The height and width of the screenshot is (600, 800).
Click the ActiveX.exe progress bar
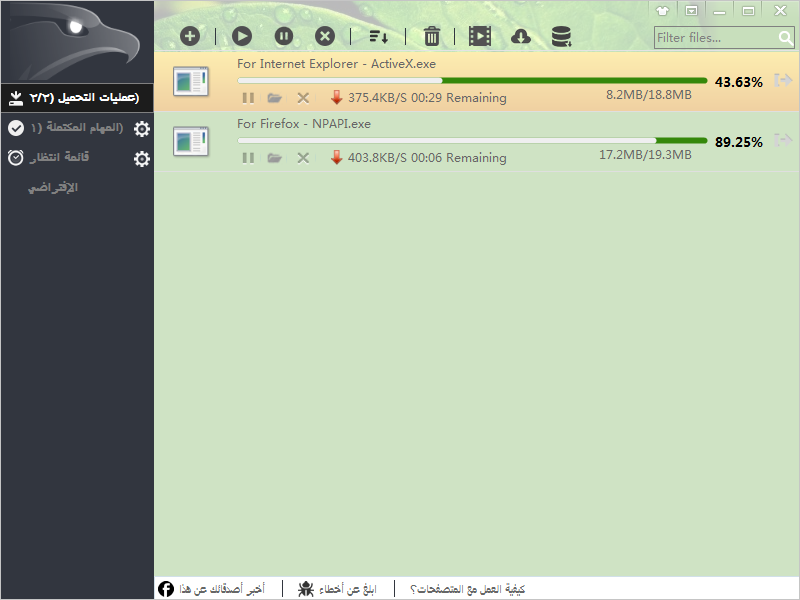[472, 81]
